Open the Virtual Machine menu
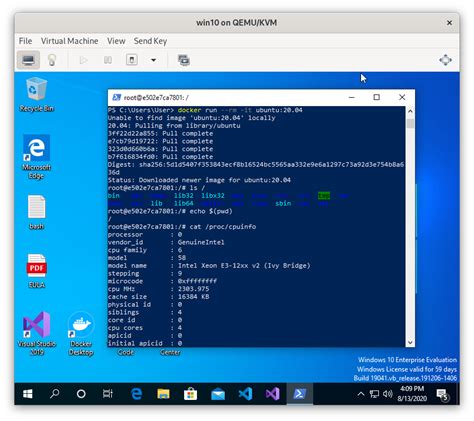The image size is (474, 421). click(x=69, y=41)
